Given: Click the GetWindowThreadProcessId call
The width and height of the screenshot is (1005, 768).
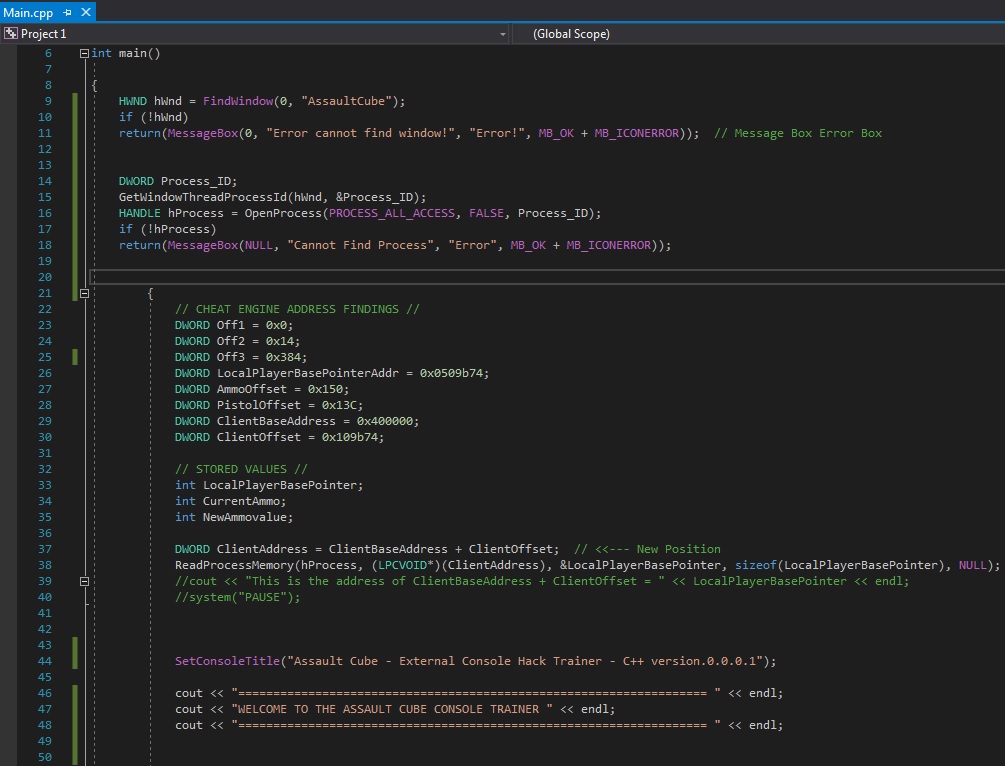Looking at the screenshot, I should 201,197.
